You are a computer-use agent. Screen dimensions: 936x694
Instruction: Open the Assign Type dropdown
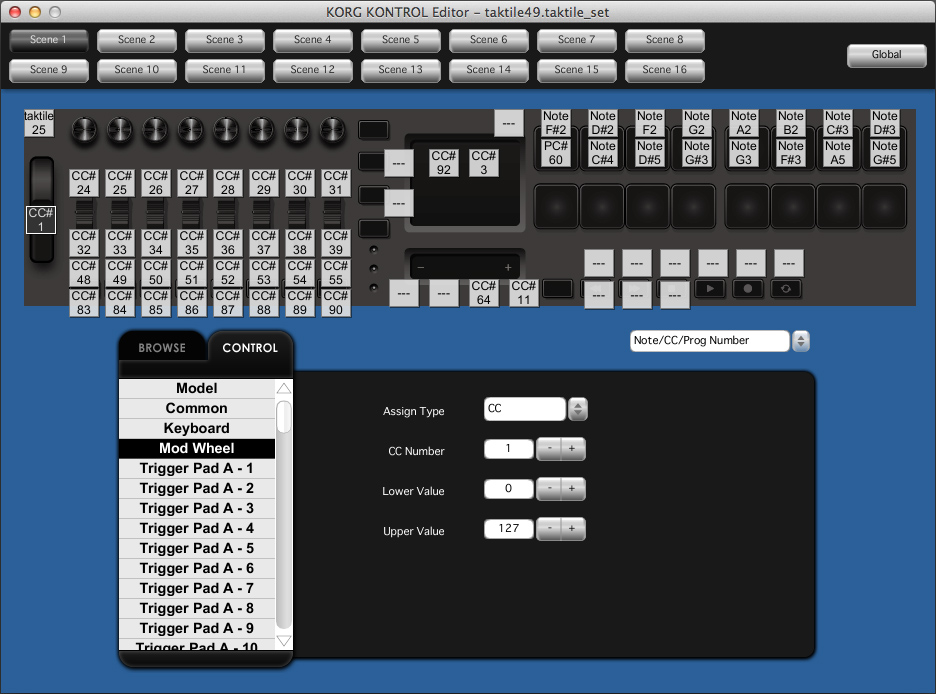535,409
